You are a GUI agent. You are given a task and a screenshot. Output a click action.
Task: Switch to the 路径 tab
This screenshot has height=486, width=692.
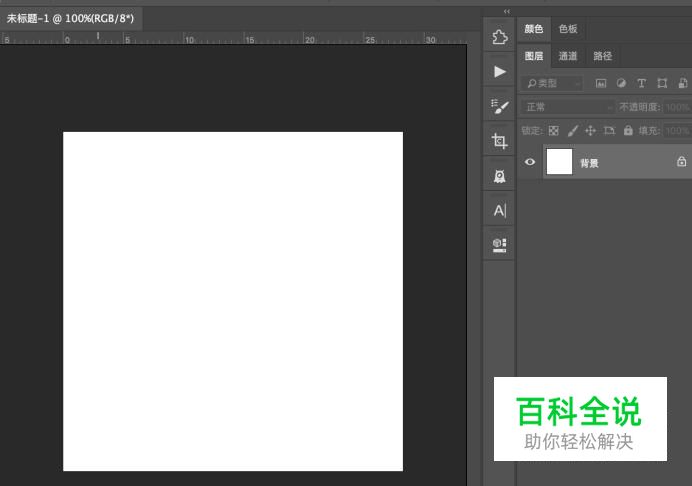(x=602, y=56)
